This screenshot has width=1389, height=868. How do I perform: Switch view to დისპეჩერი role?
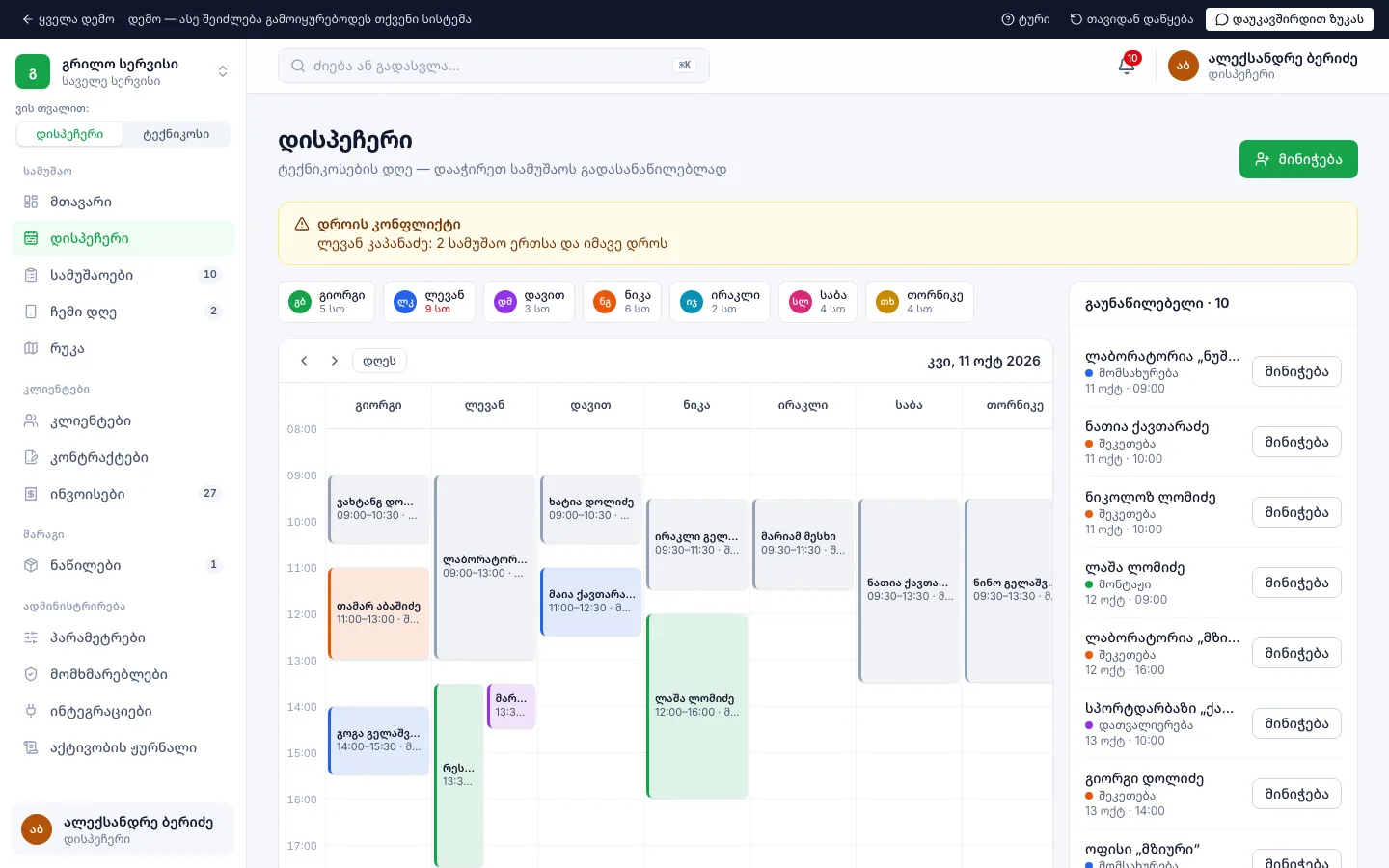(69, 134)
